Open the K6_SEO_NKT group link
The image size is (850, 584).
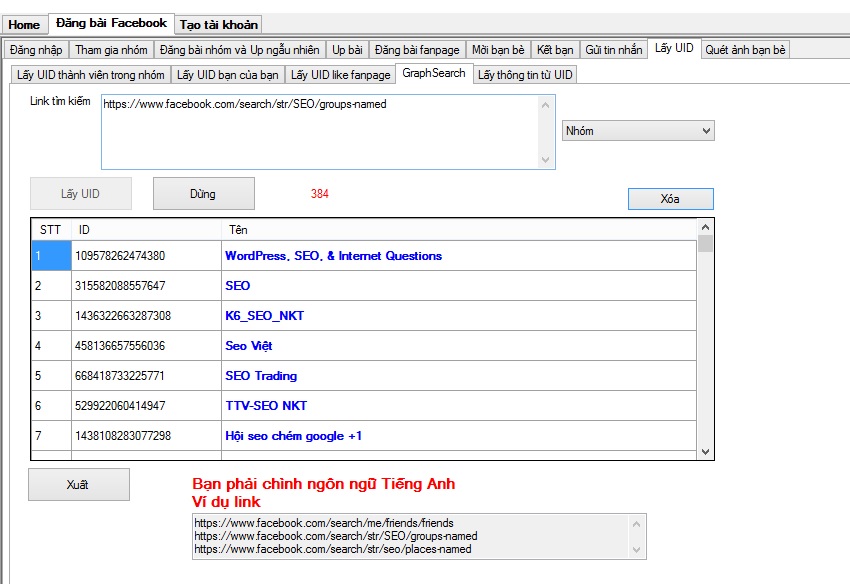coord(265,316)
